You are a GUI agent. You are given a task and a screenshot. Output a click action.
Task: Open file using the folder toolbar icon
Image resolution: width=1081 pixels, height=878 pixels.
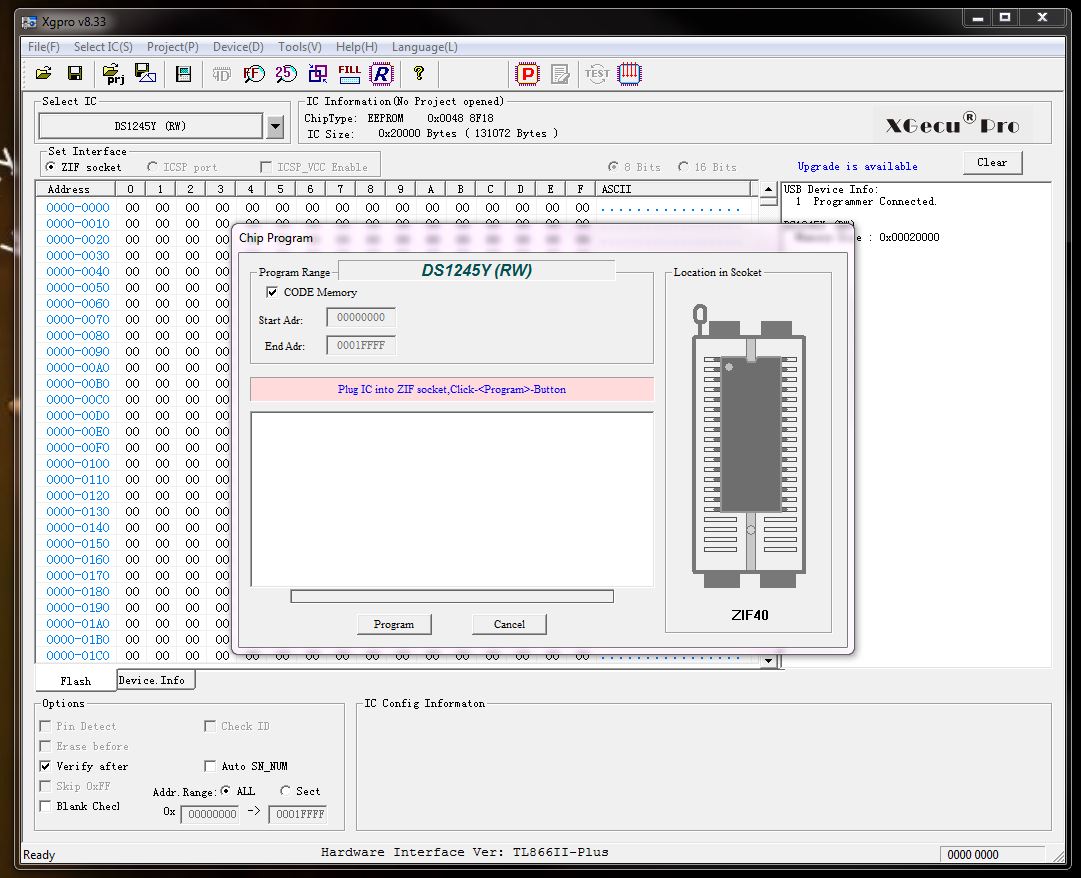pyautogui.click(x=43, y=73)
